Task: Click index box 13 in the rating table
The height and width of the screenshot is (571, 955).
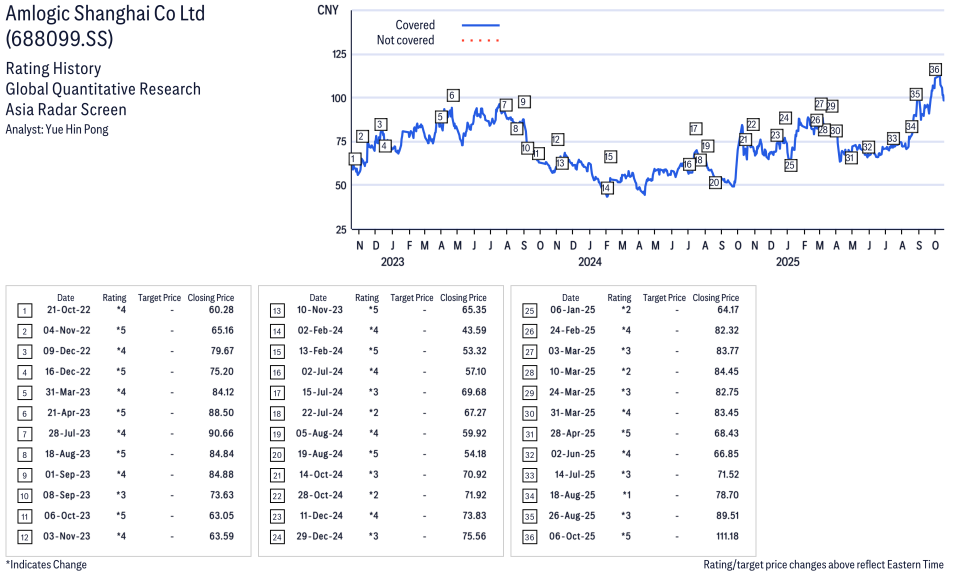Action: (x=277, y=310)
